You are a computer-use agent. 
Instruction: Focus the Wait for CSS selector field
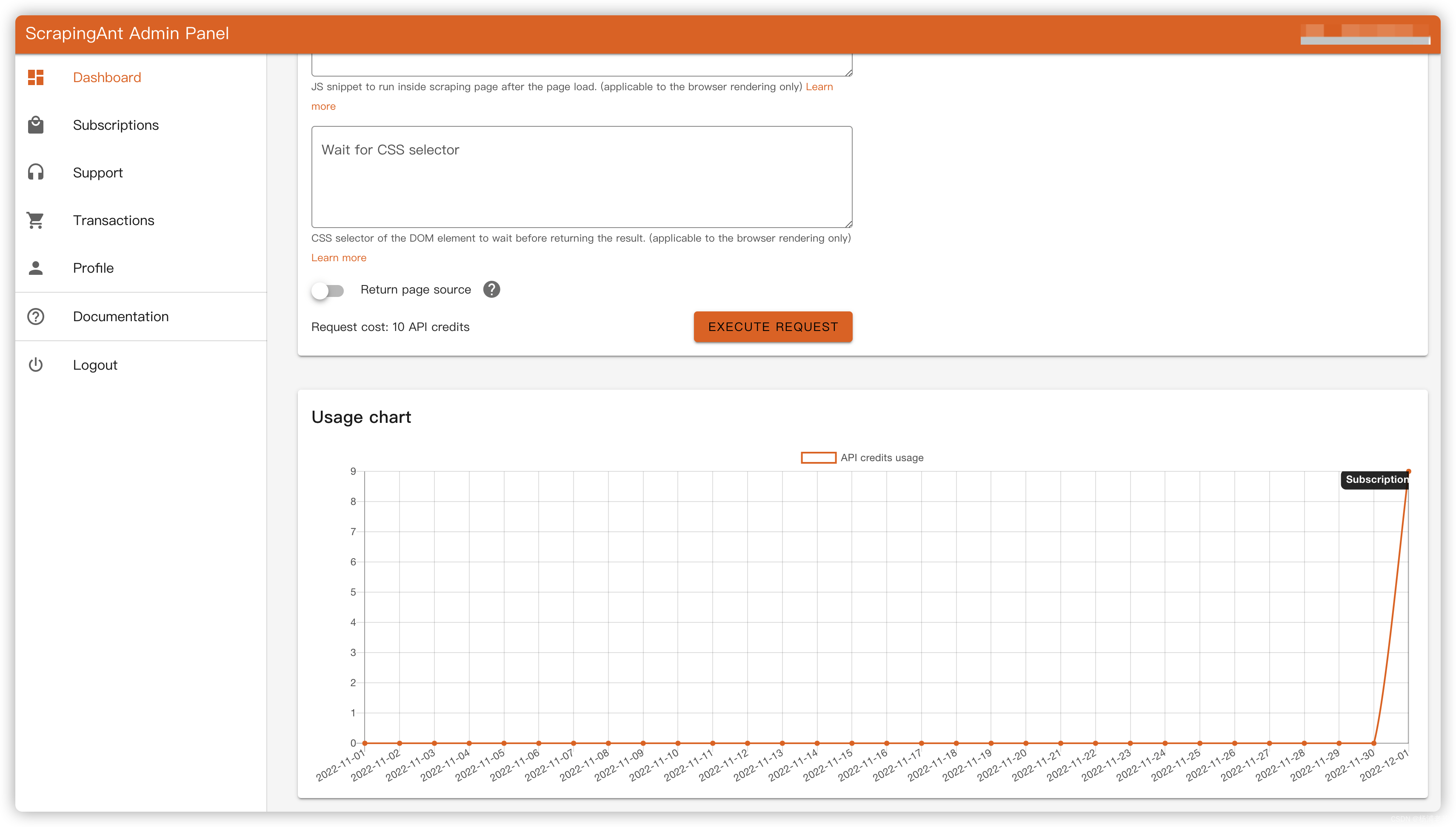[x=581, y=177]
